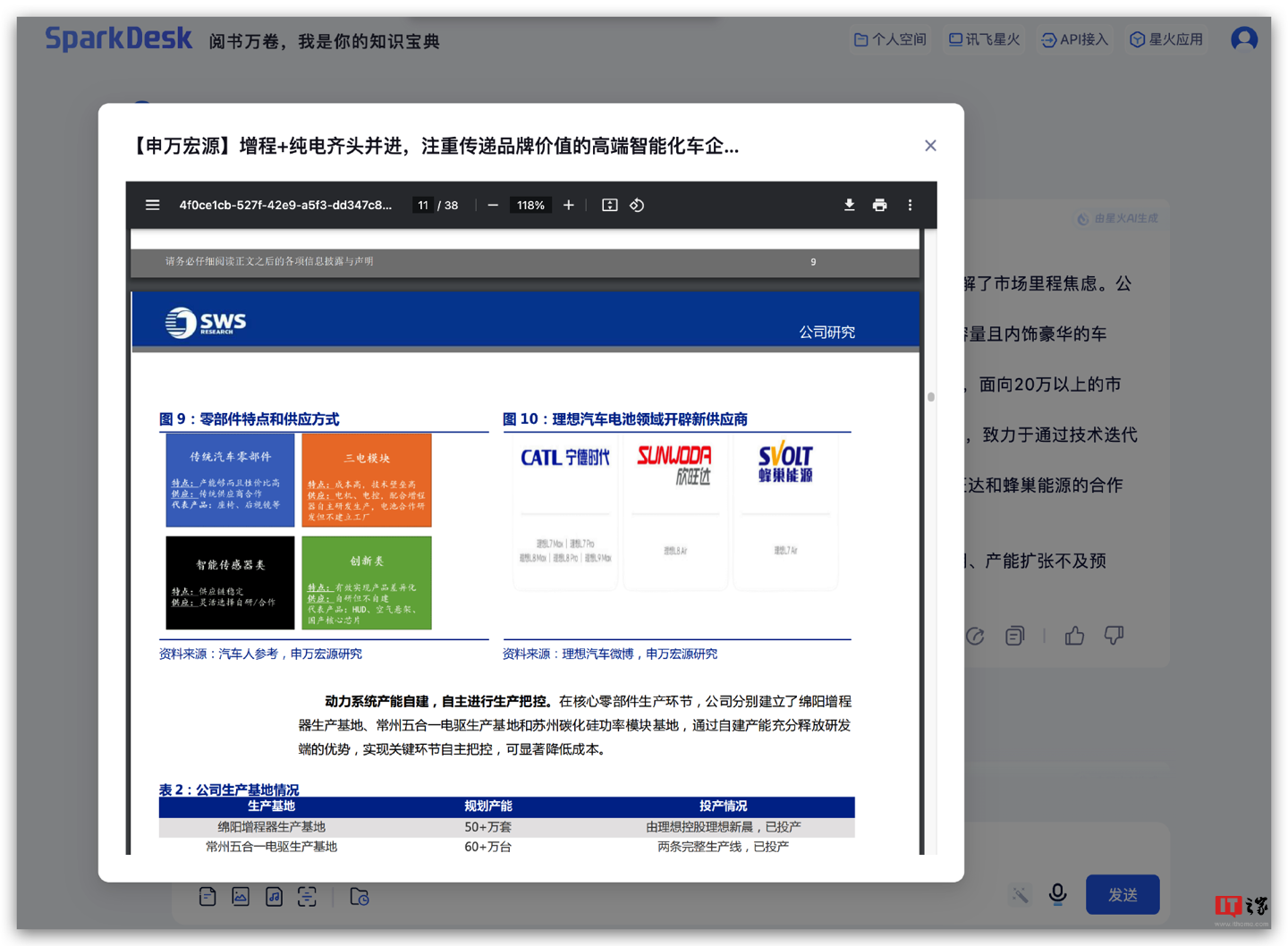Open the PDF more actions menu
The image size is (1288, 946).
(910, 206)
